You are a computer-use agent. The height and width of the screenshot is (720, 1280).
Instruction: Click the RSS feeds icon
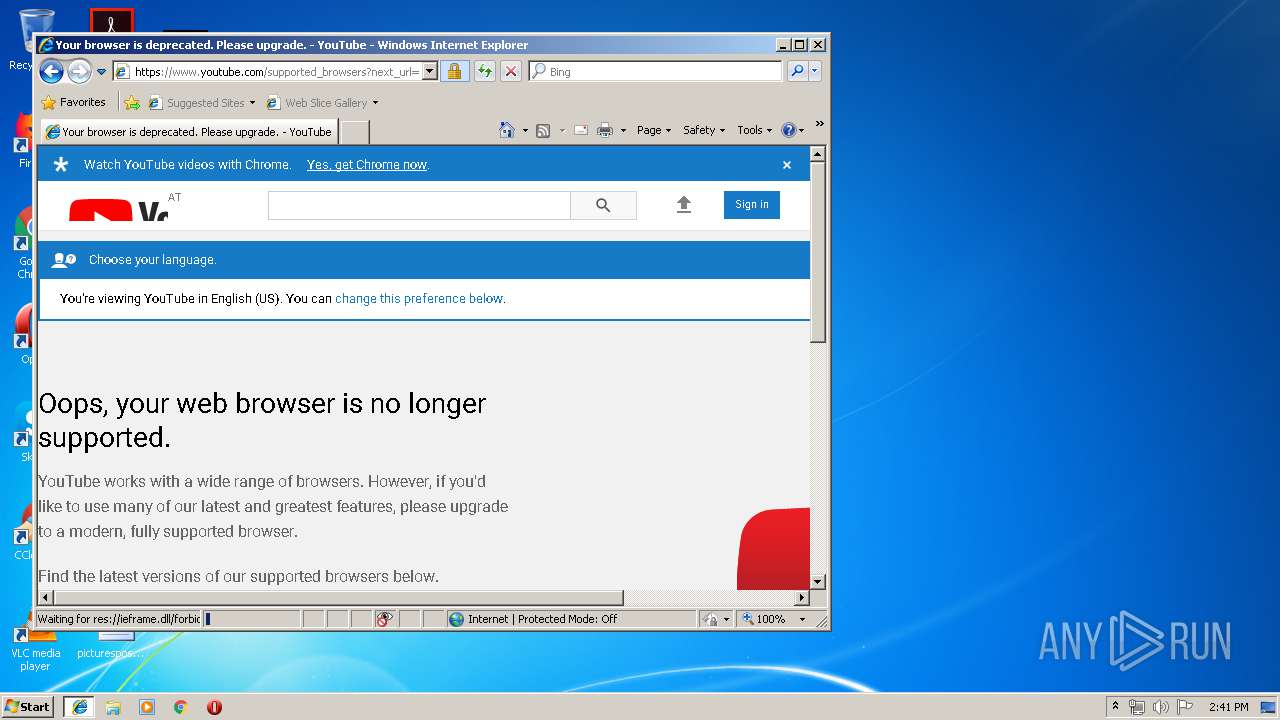click(543, 130)
